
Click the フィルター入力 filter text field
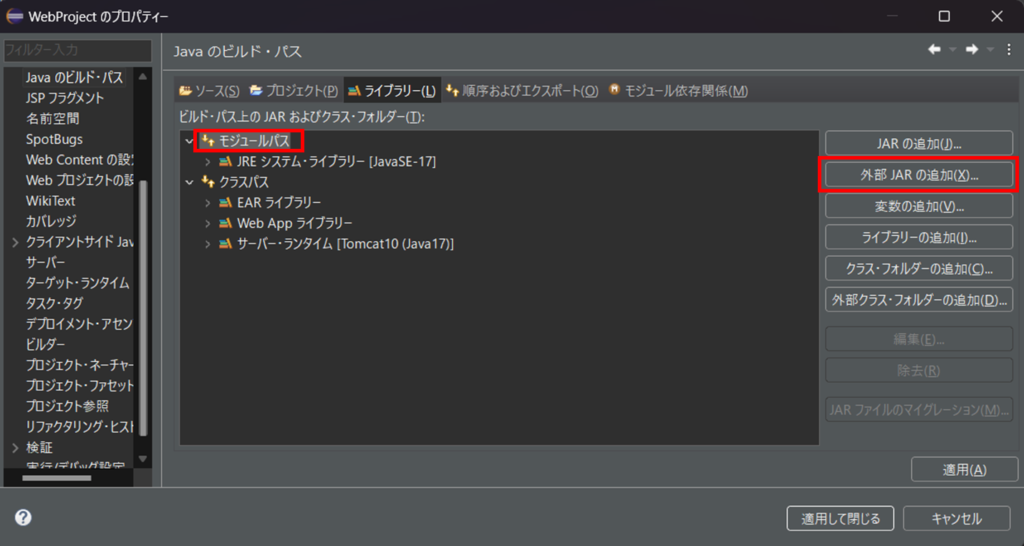coord(77,50)
